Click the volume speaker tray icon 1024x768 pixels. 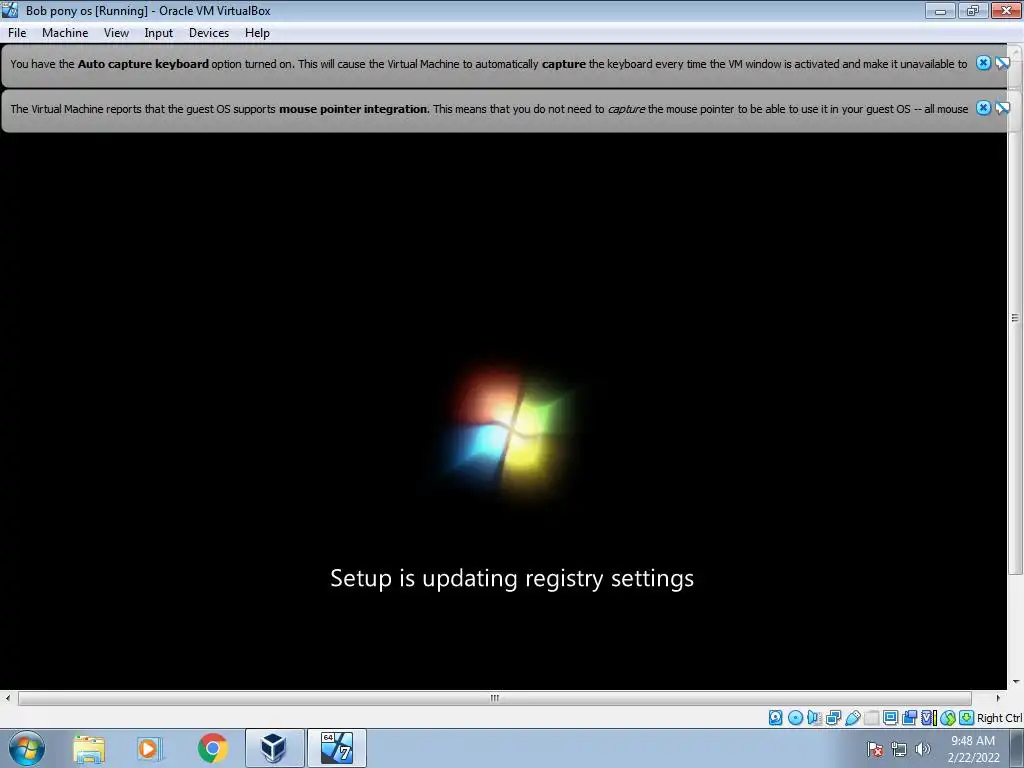(922, 749)
